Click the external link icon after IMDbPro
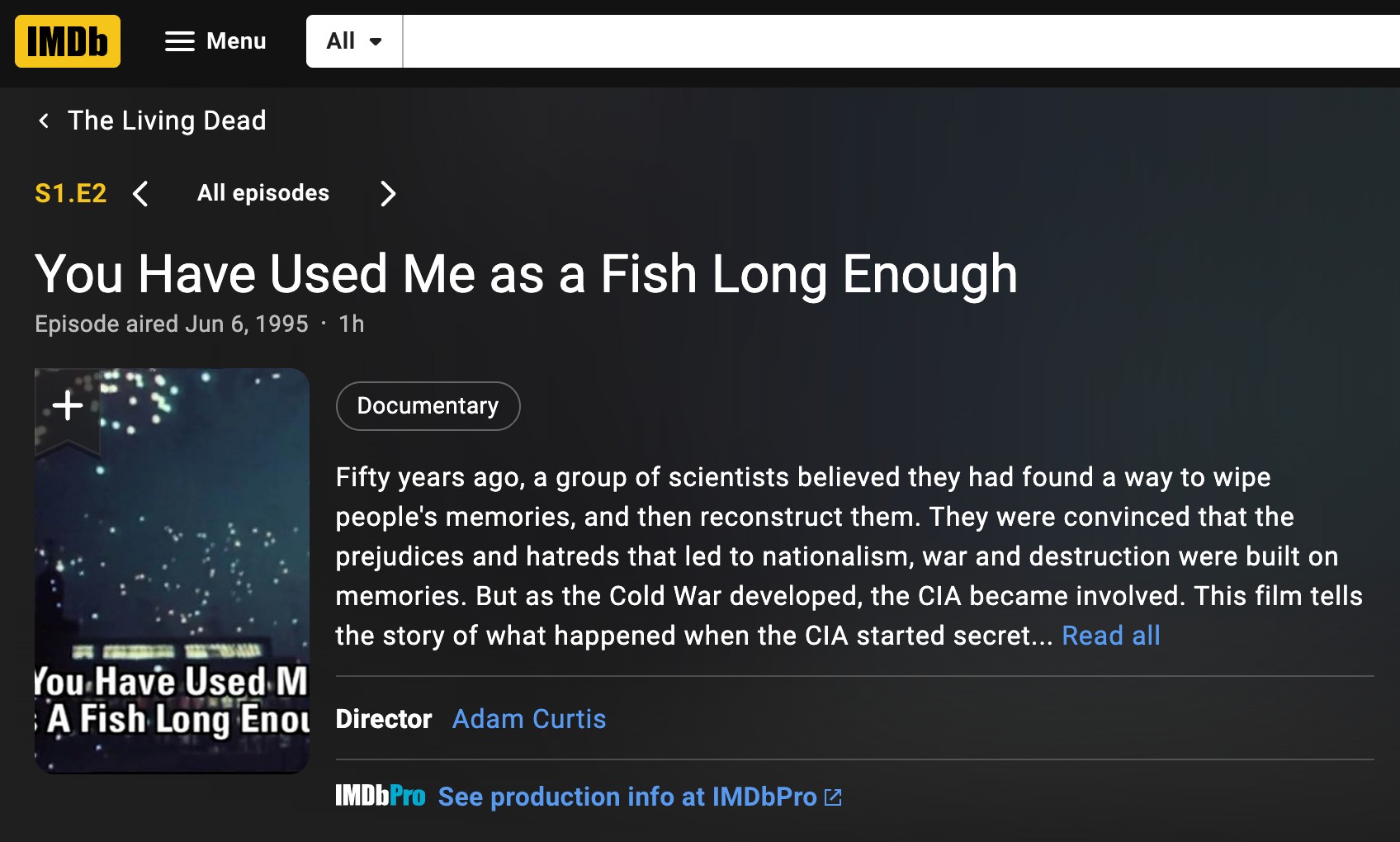This screenshot has width=1400, height=842. [x=833, y=797]
